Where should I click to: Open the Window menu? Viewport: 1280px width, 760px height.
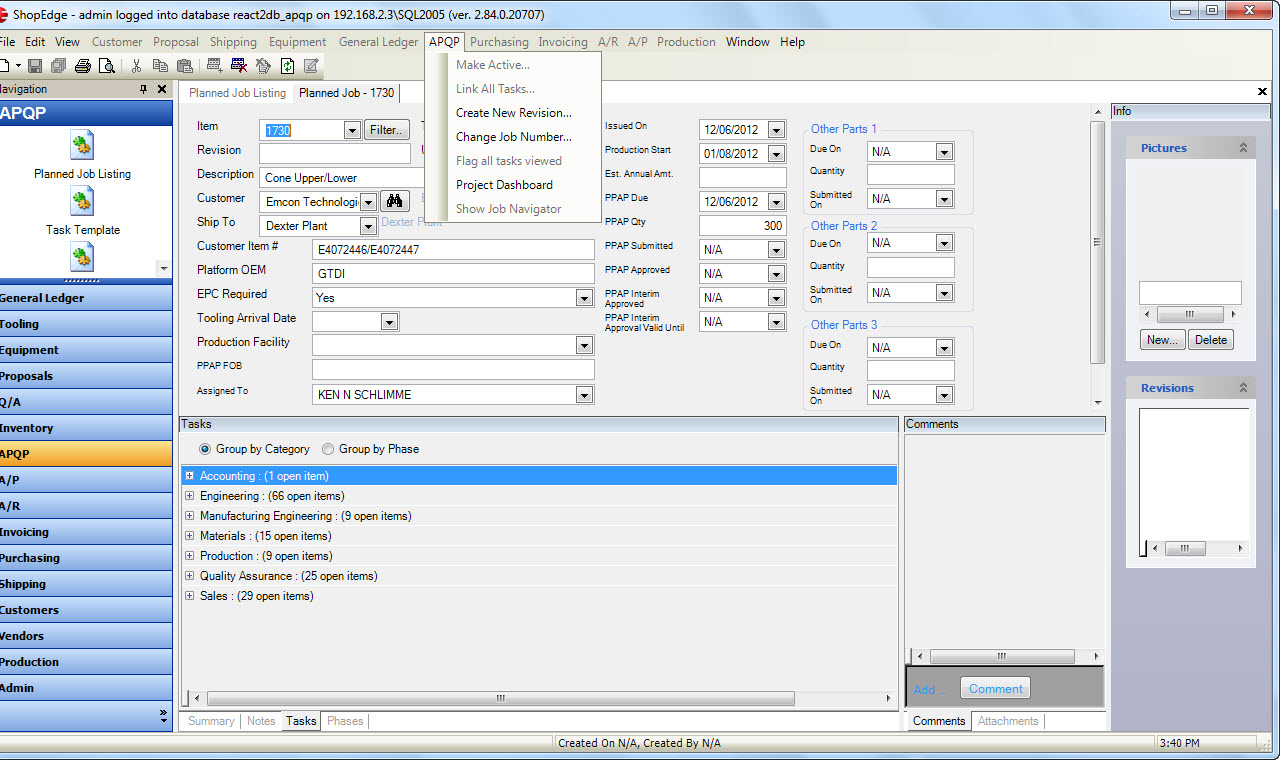pyautogui.click(x=748, y=42)
